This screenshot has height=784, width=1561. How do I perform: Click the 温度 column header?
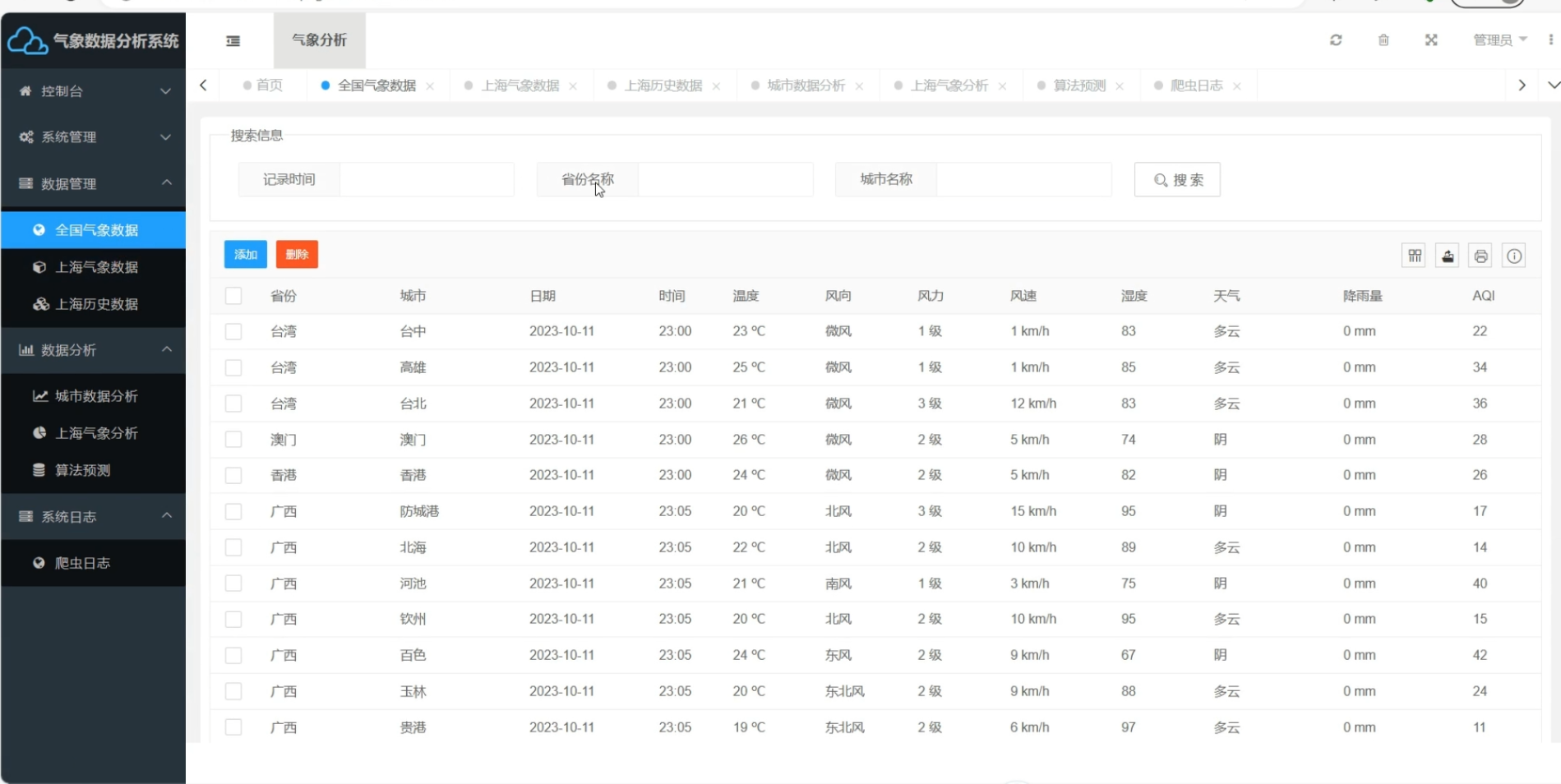(x=746, y=296)
